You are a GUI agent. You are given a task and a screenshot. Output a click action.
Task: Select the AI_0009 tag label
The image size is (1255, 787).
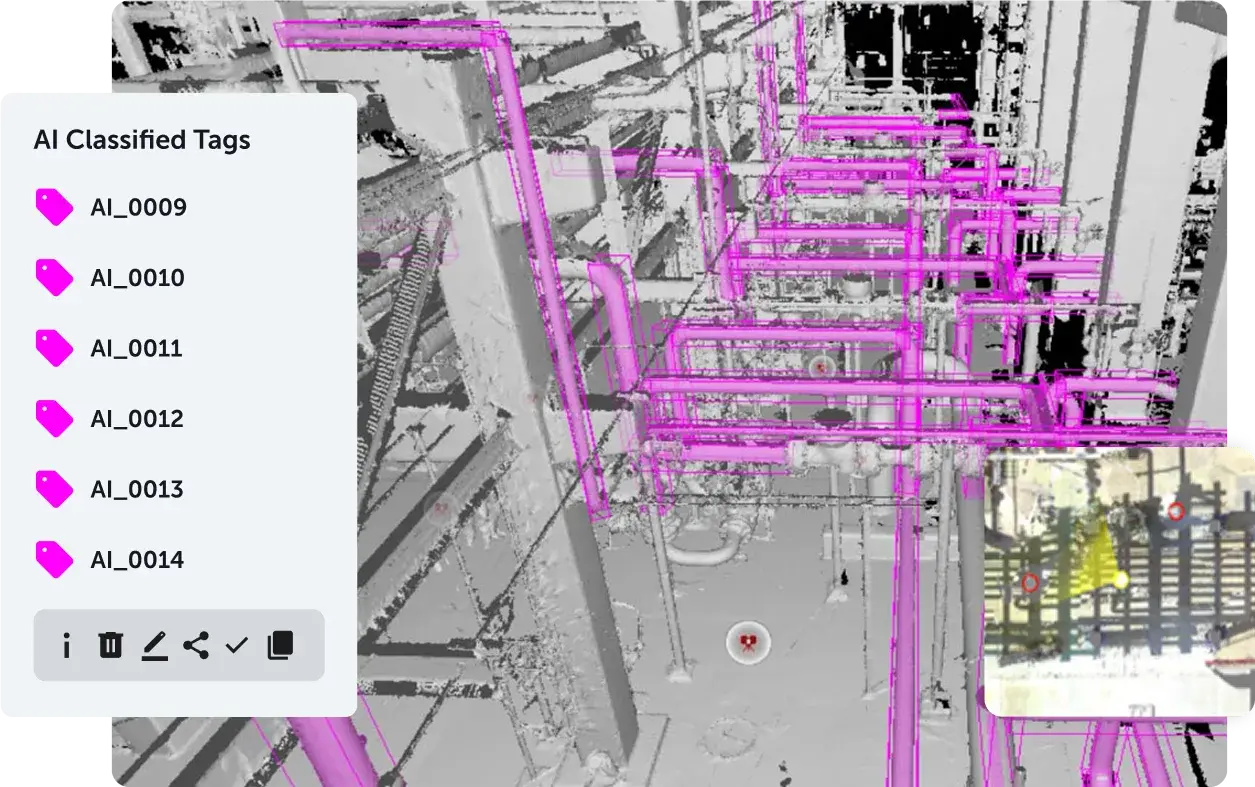pos(138,208)
